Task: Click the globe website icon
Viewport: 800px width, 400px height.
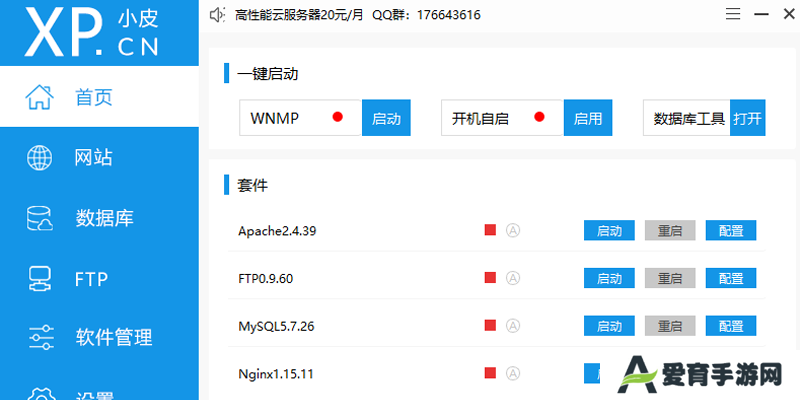Action: coord(39,158)
